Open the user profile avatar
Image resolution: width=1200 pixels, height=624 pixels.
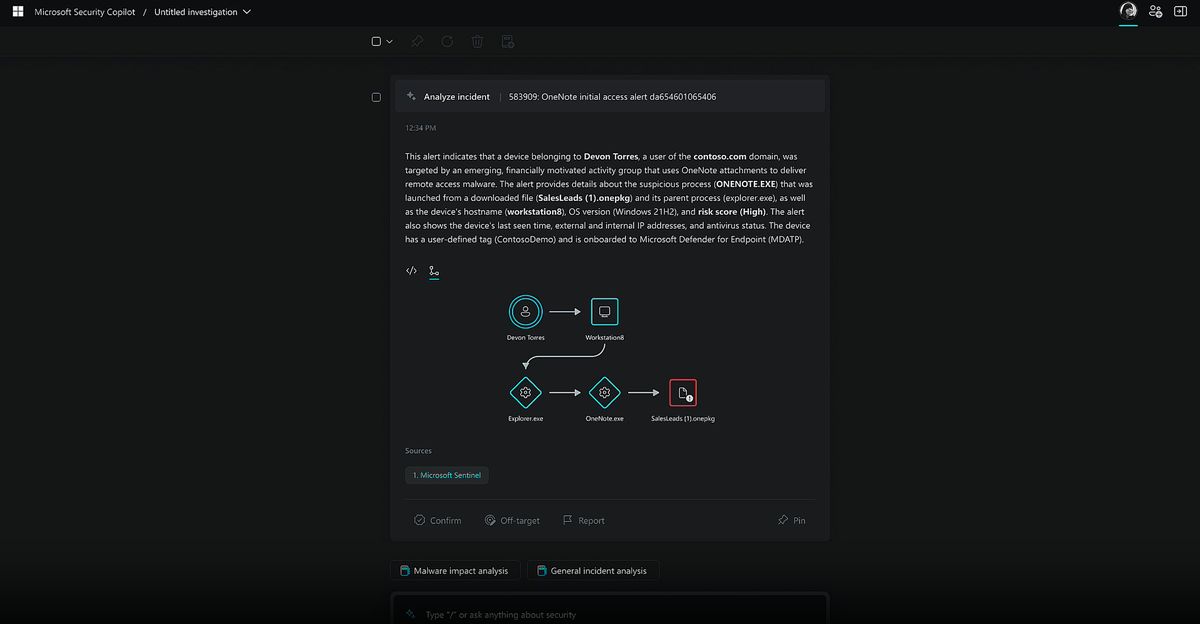[x=1128, y=11]
